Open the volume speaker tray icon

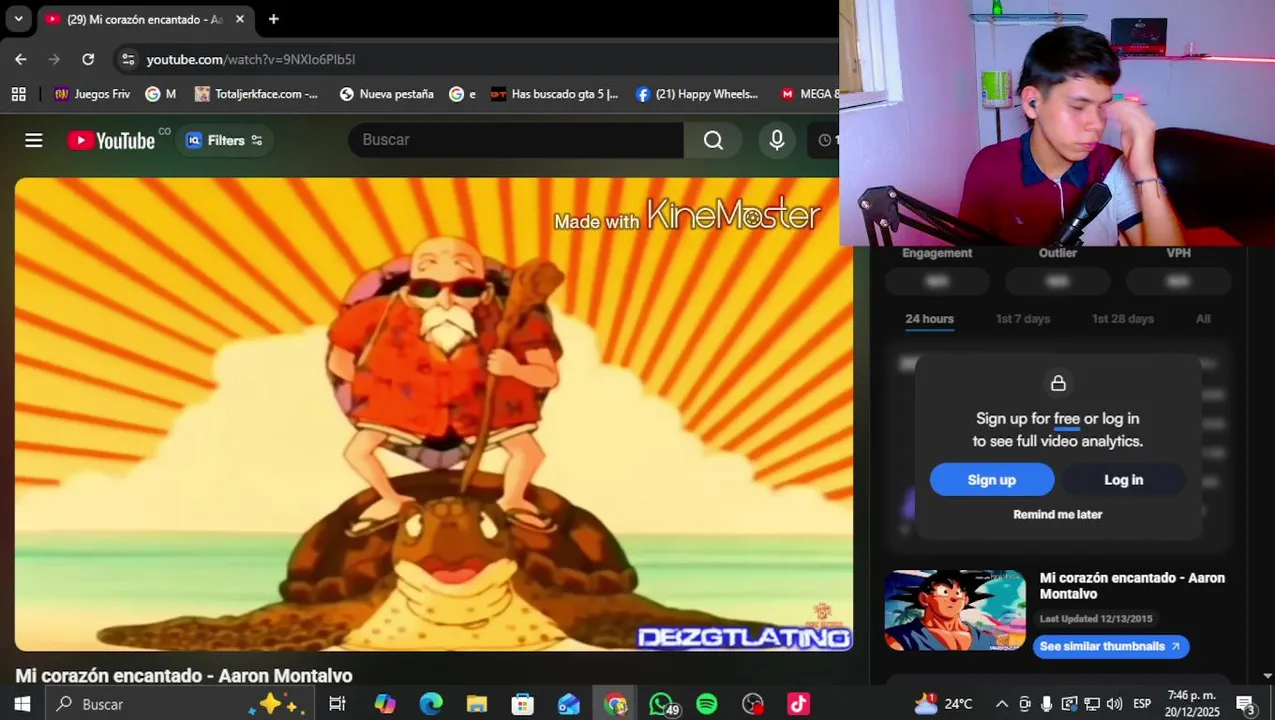[1114, 704]
